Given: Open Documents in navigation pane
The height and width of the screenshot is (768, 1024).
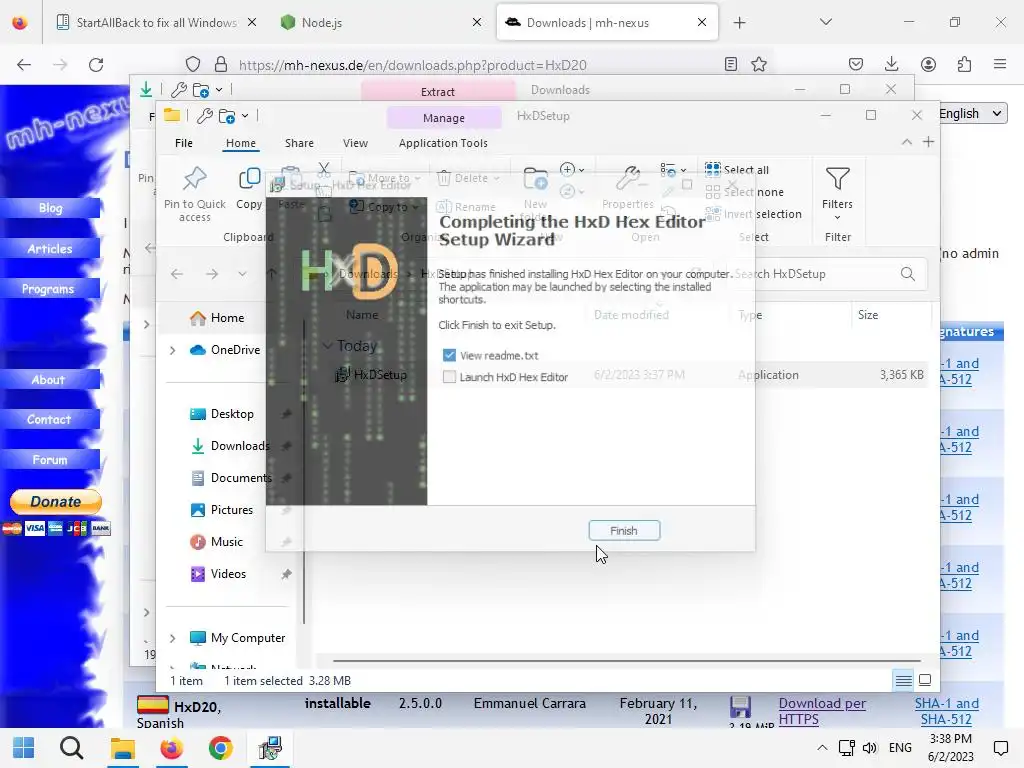Looking at the screenshot, I should pos(231,478).
